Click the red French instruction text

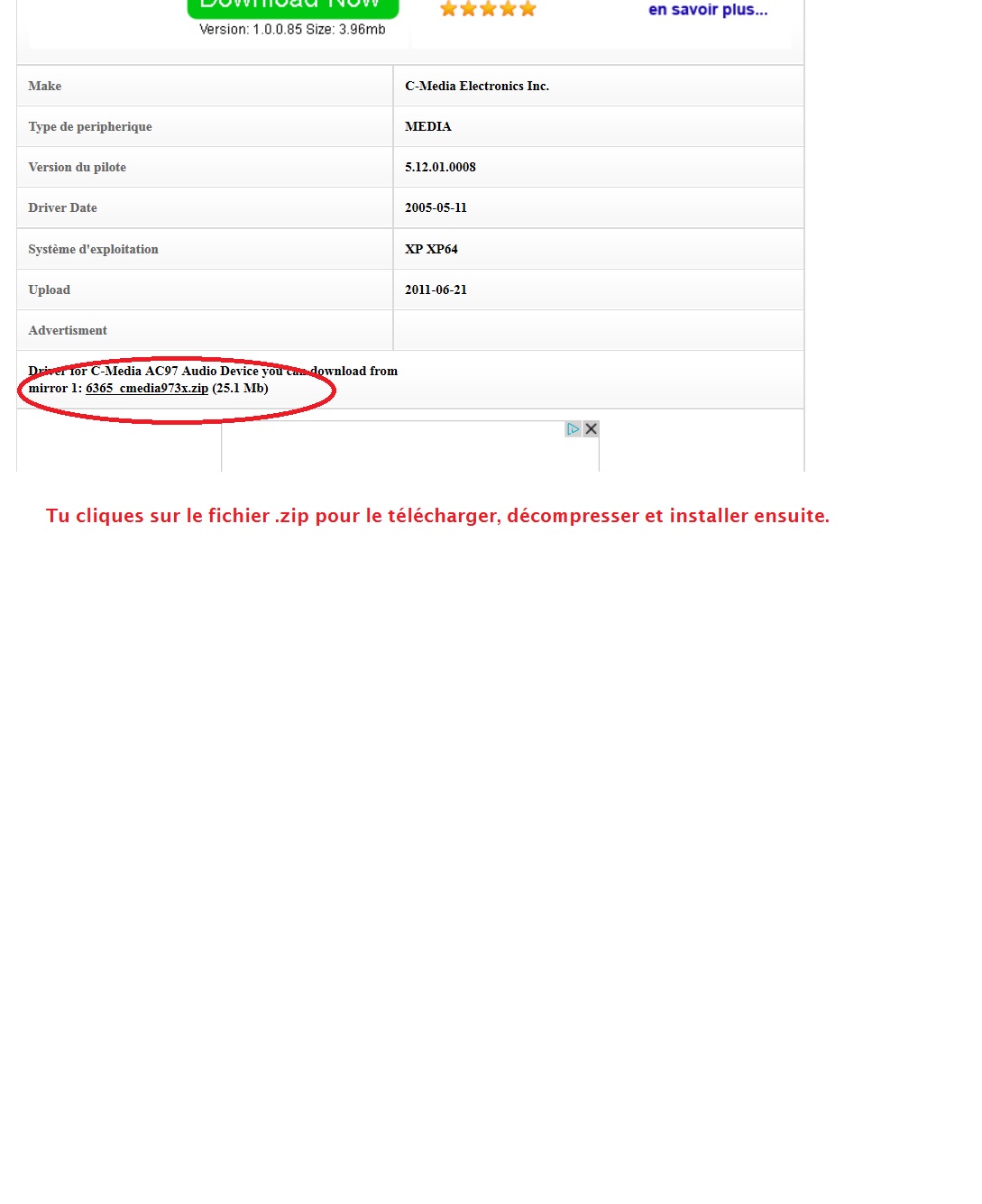point(437,516)
